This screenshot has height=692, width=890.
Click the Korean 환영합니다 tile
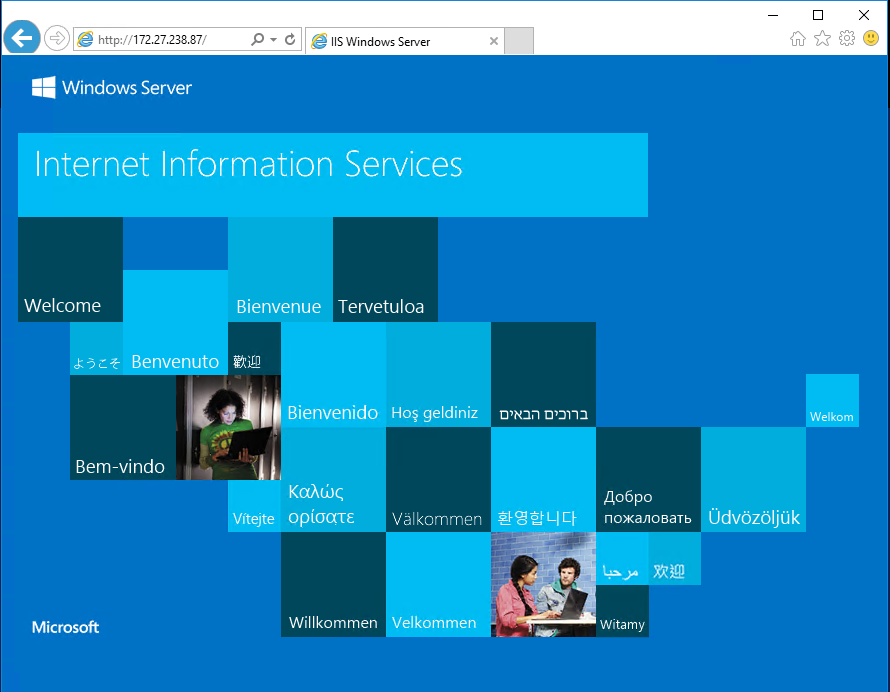(543, 480)
